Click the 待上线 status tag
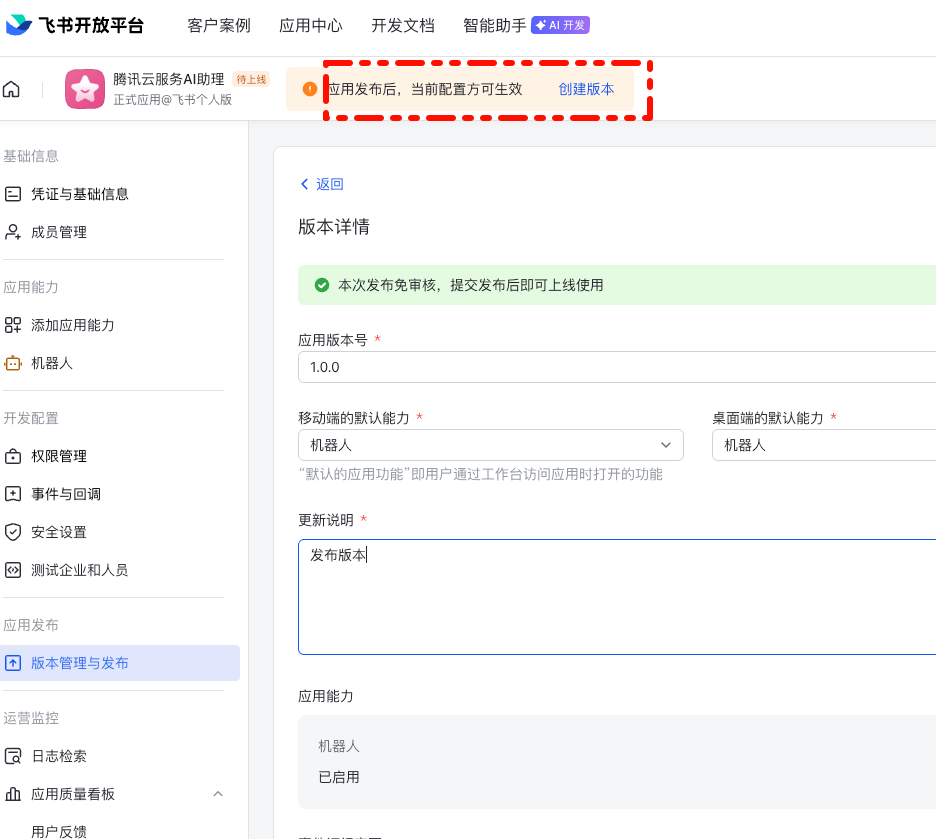 click(251, 79)
